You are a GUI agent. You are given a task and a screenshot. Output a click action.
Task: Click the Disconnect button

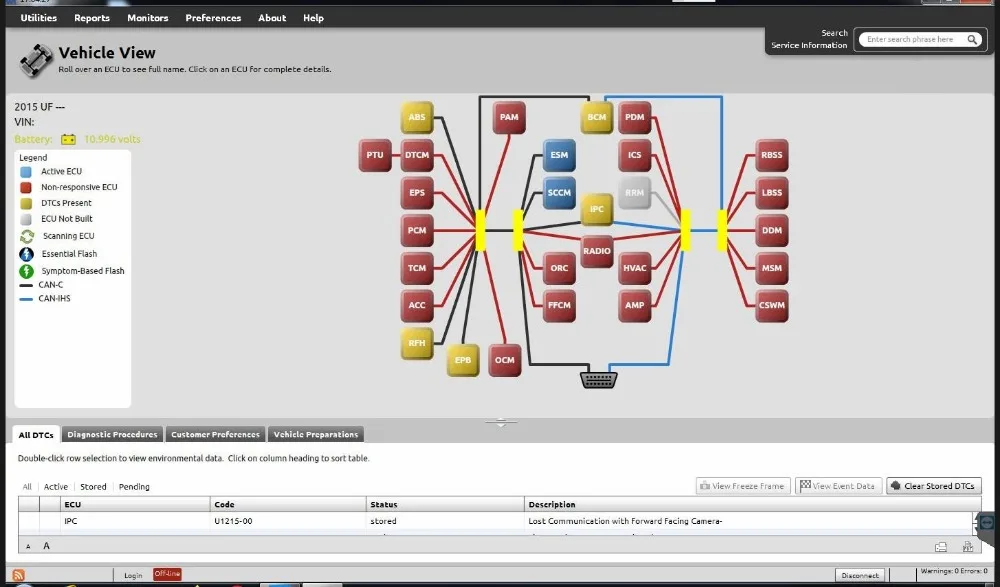tap(860, 576)
